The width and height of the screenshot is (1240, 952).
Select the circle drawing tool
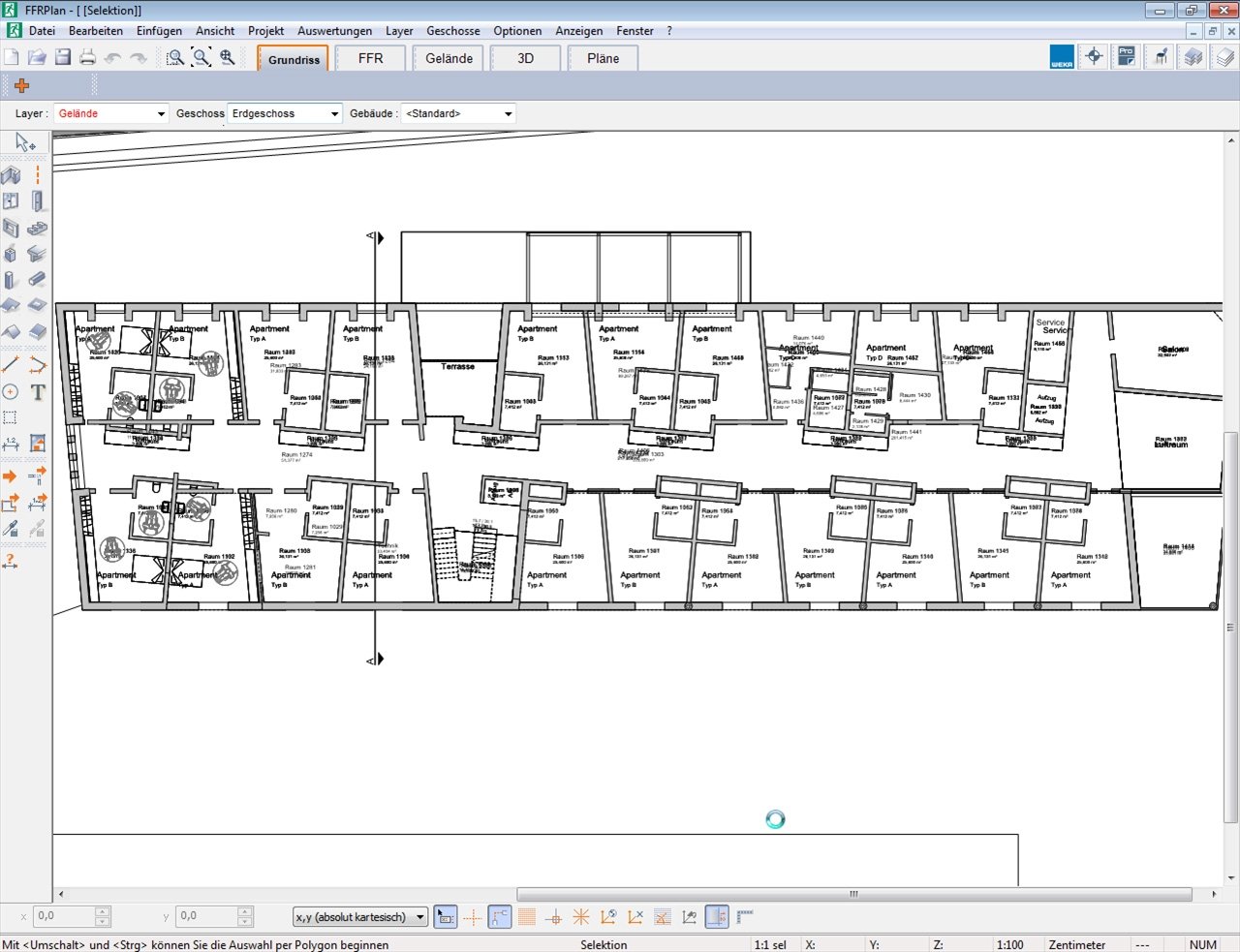click(x=11, y=392)
